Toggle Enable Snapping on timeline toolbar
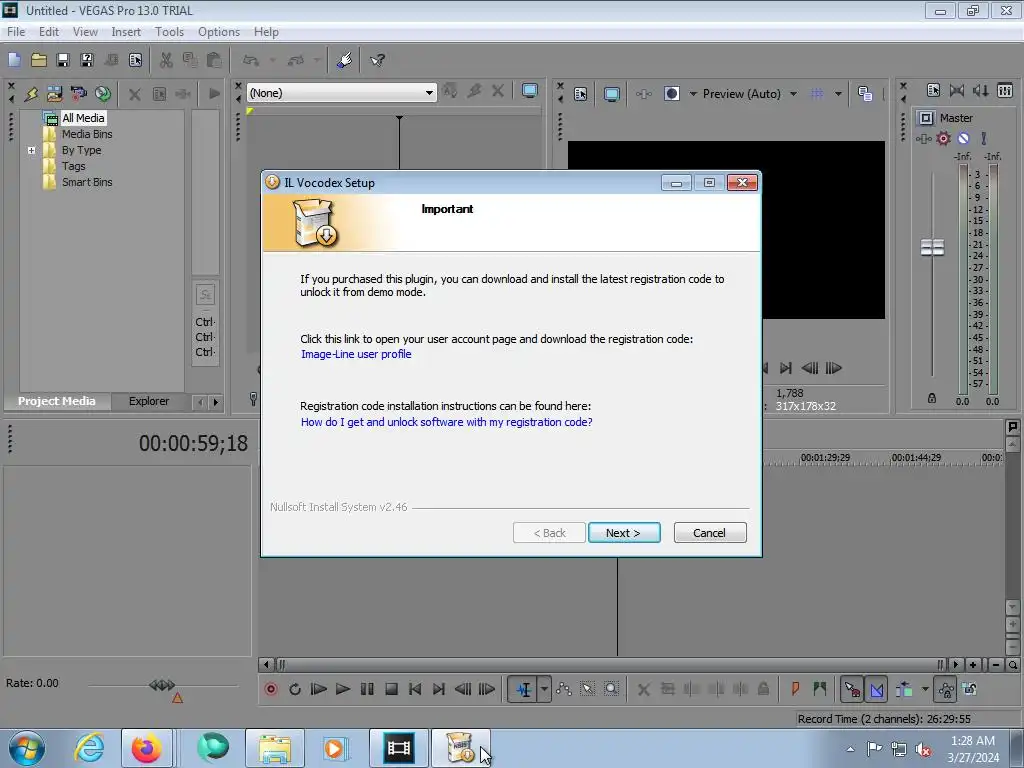 pyautogui.click(x=852, y=689)
